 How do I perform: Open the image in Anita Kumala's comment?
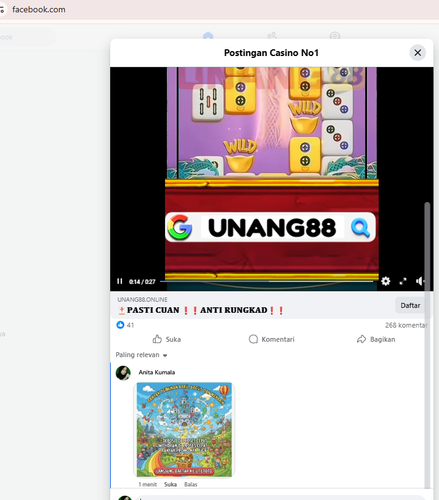pos(184,429)
